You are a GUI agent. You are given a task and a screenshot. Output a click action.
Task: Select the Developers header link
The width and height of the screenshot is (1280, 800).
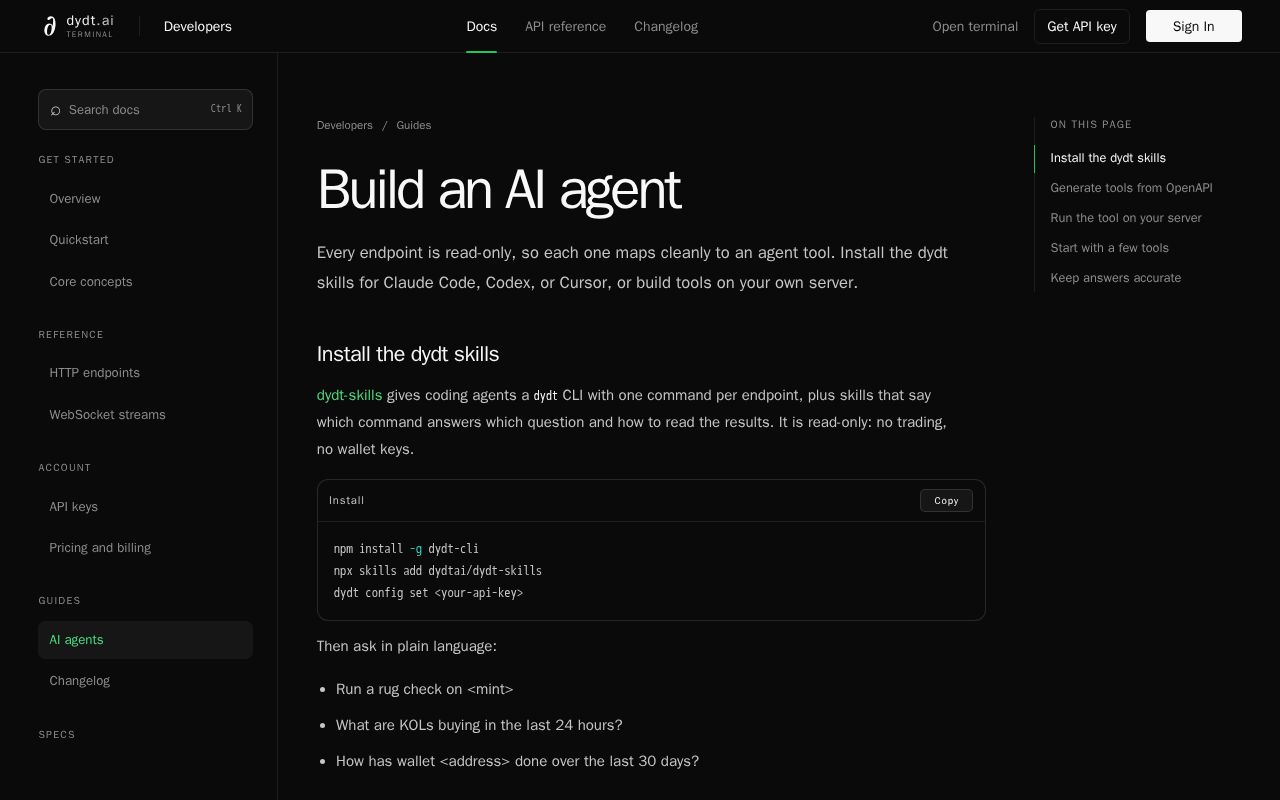(198, 26)
